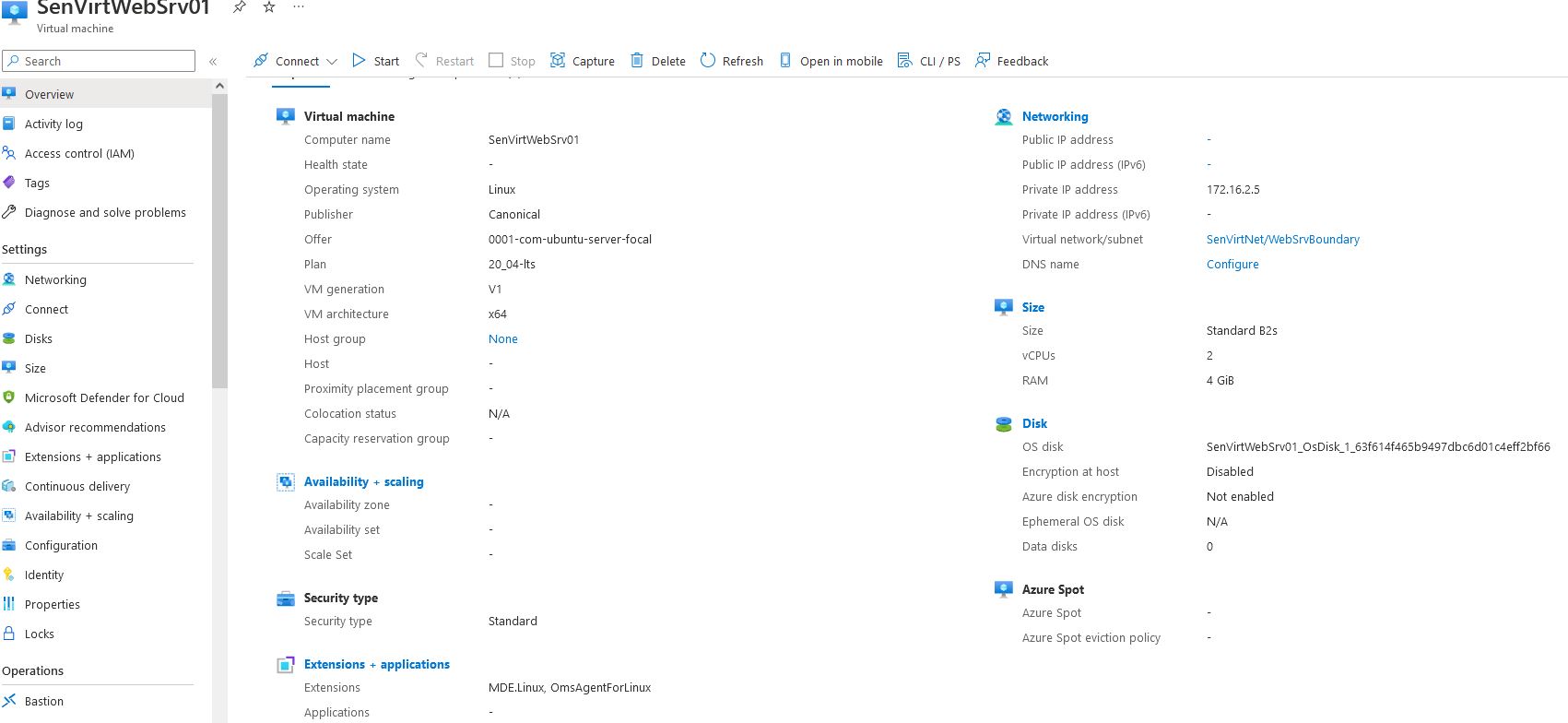
Task: Click the None host group link
Action: pos(502,338)
